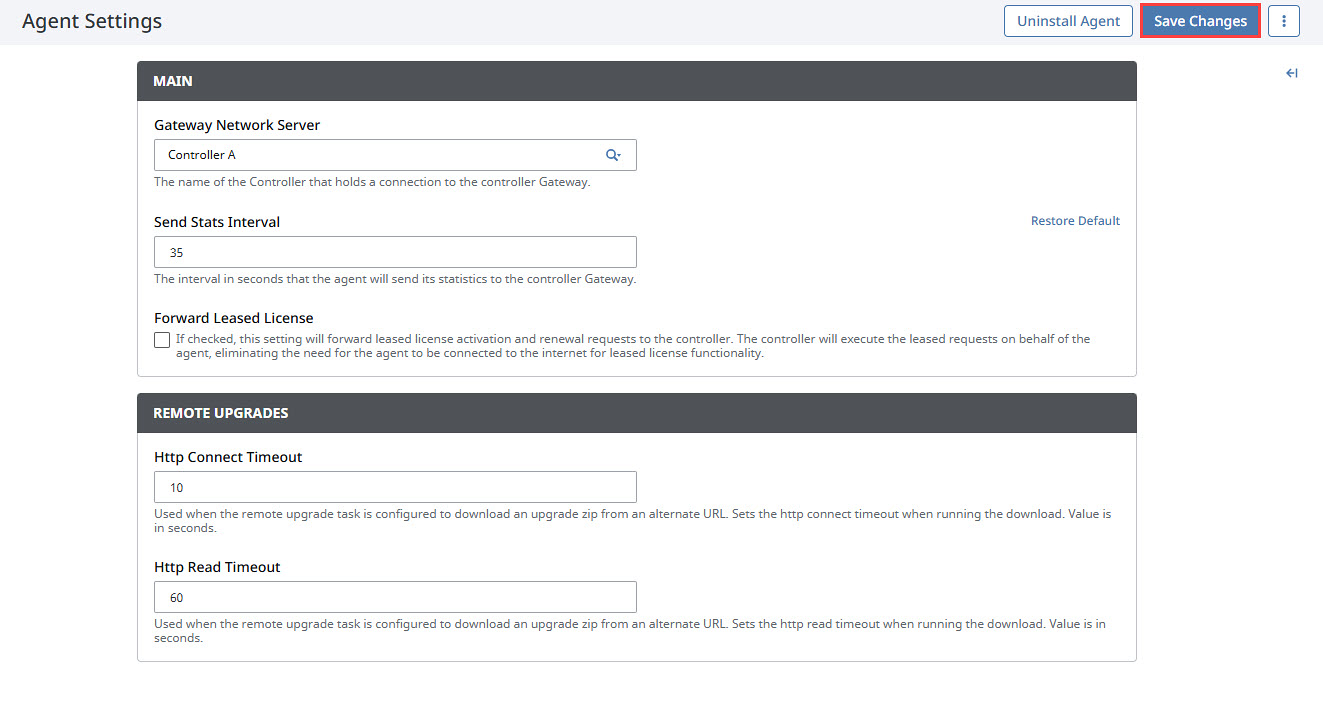Viewport: 1323px width, 721px height.
Task: Click the Forward Leased License label
Action: pyautogui.click(x=233, y=318)
